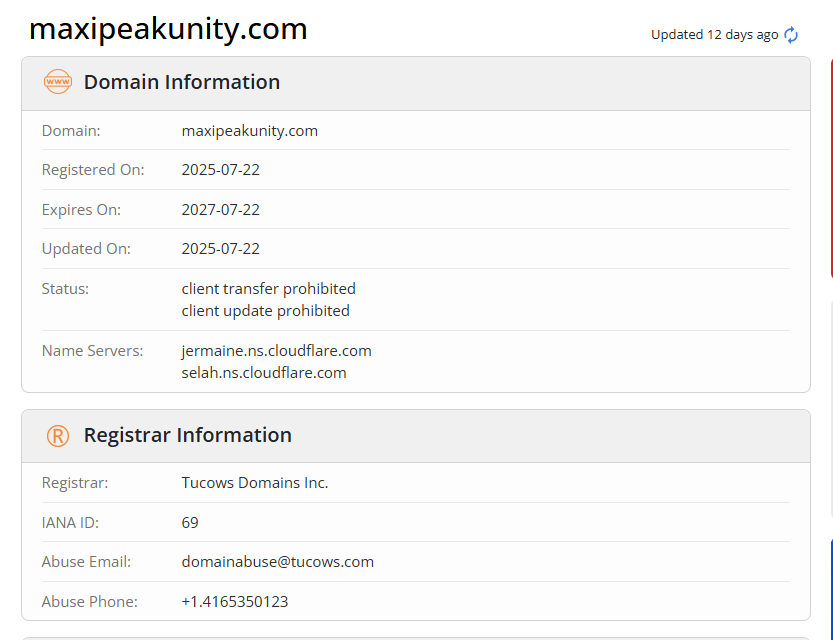Click the domainabuse@tucows.com abuse email
Viewport: 833px width, 640px height.
(x=277, y=562)
